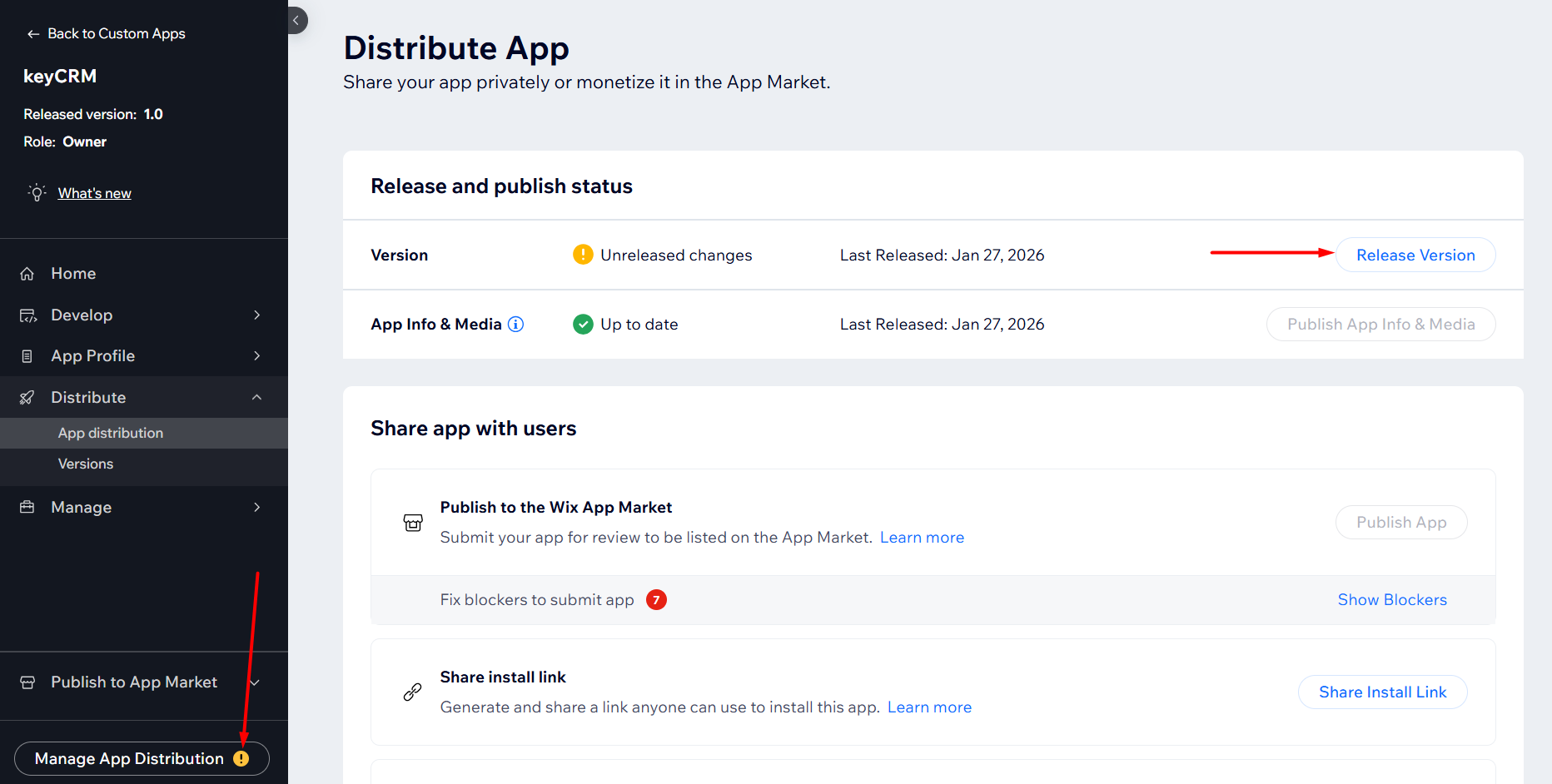Click the red blockers count badge
Image resolution: width=1552 pixels, height=784 pixels.
(656, 600)
